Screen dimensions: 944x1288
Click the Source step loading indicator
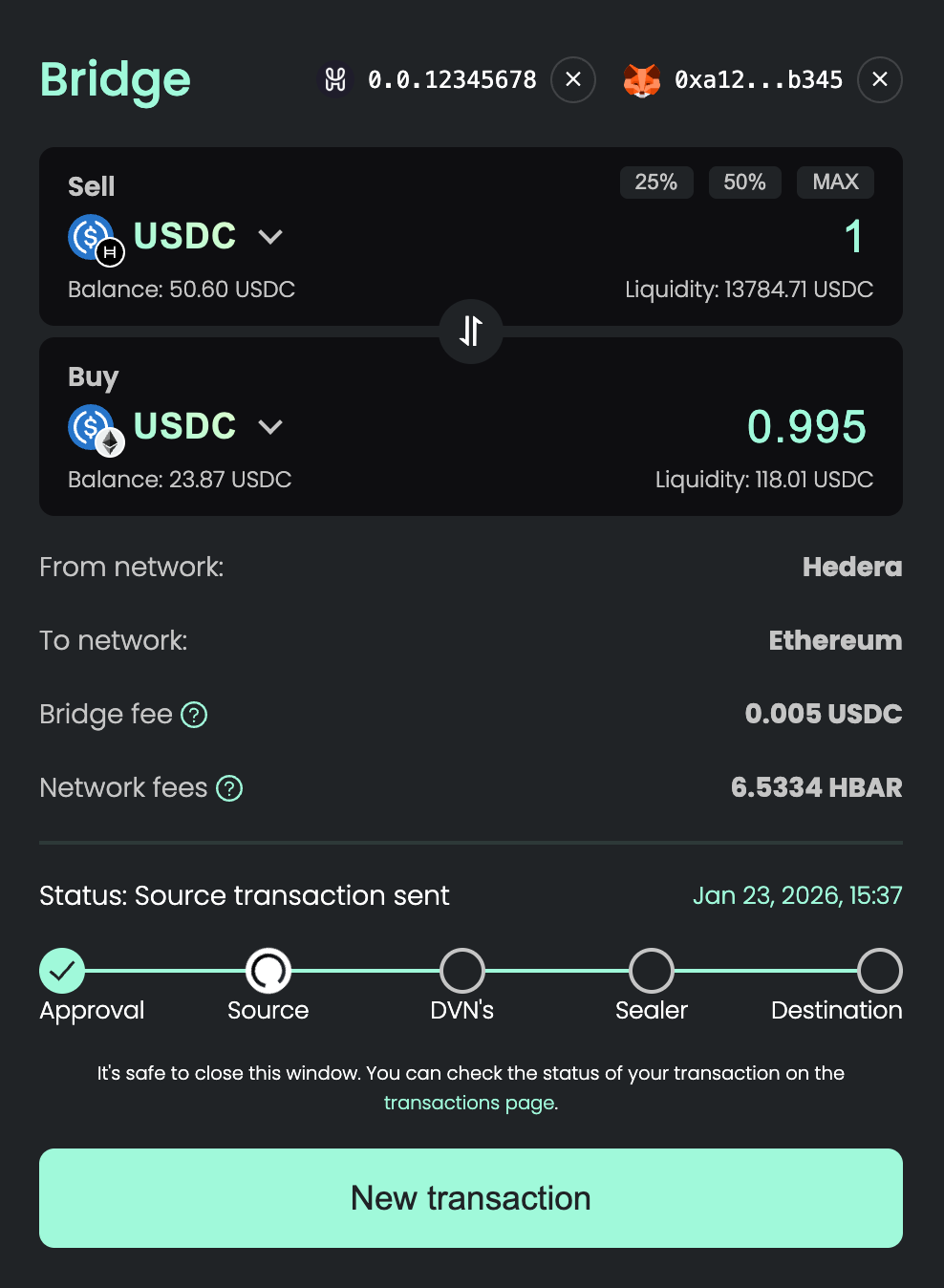pyautogui.click(x=268, y=971)
